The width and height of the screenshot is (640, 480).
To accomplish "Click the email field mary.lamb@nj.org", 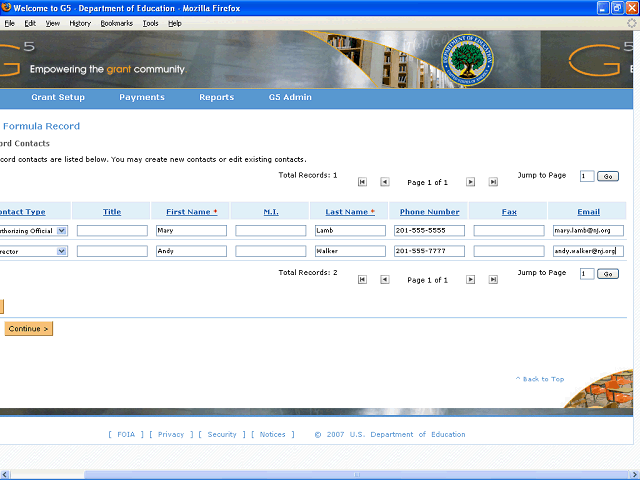I will tap(589, 231).
